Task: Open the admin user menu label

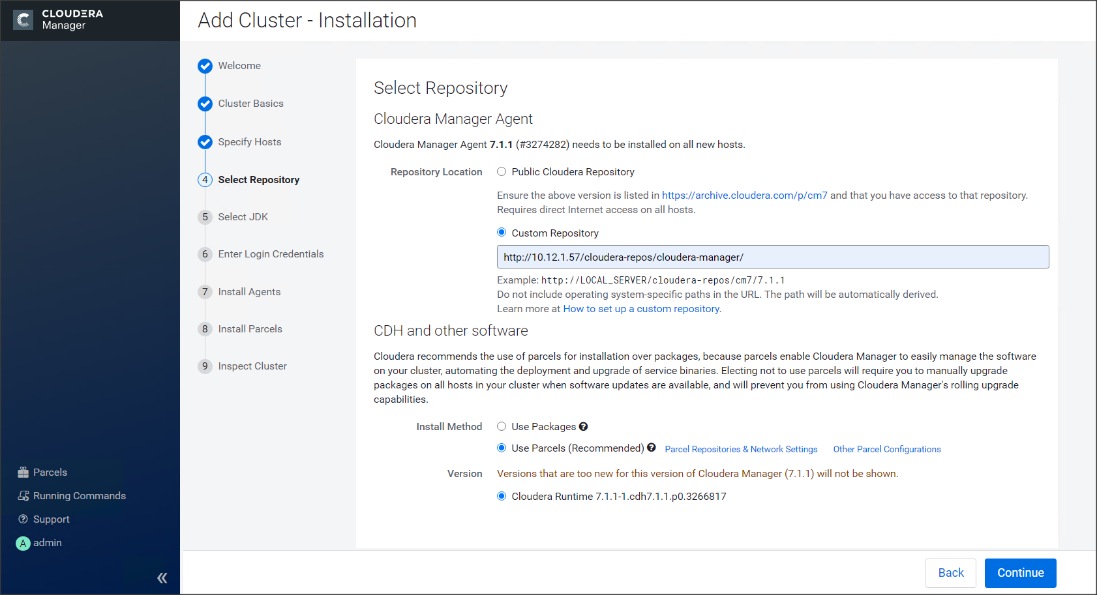Action: [48, 543]
